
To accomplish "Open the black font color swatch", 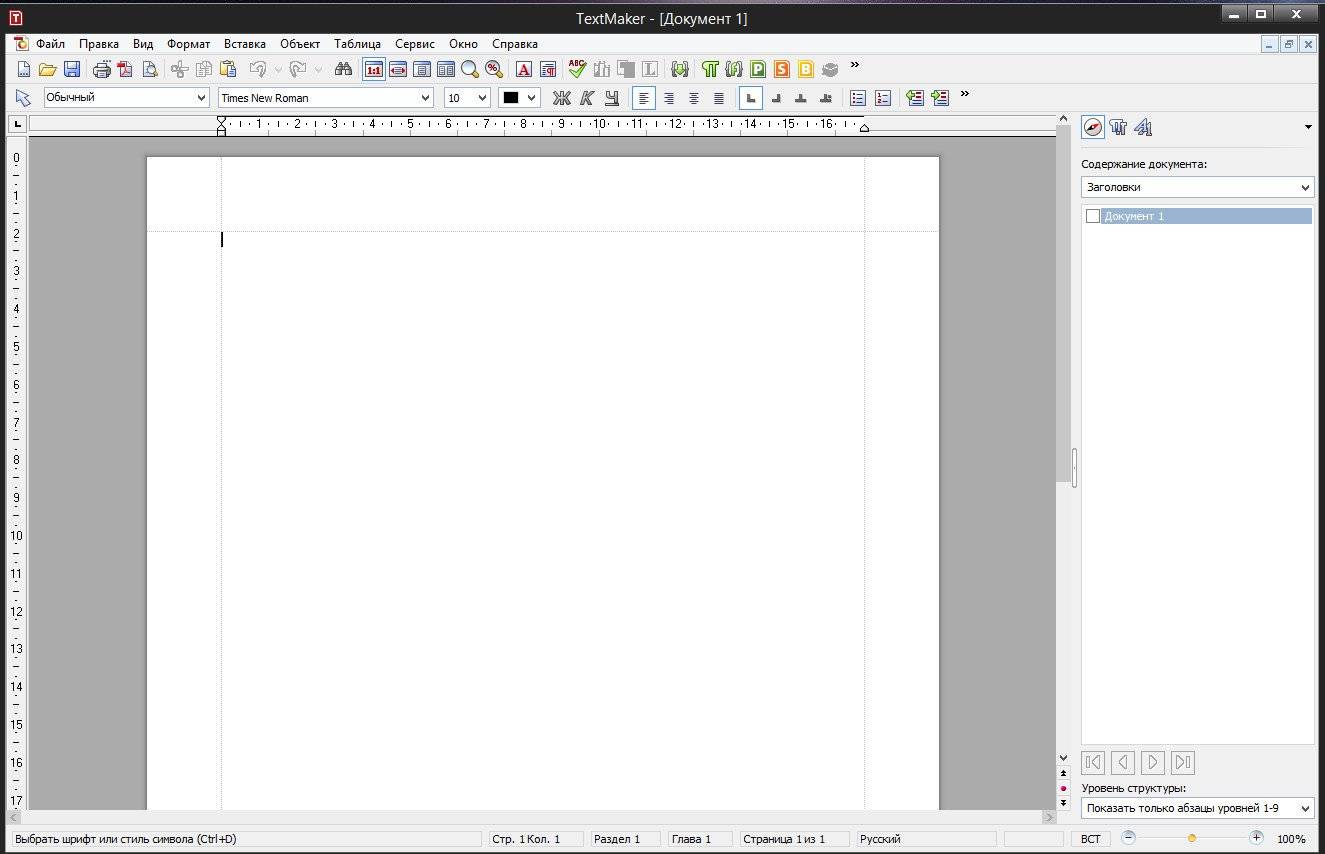I will (519, 98).
